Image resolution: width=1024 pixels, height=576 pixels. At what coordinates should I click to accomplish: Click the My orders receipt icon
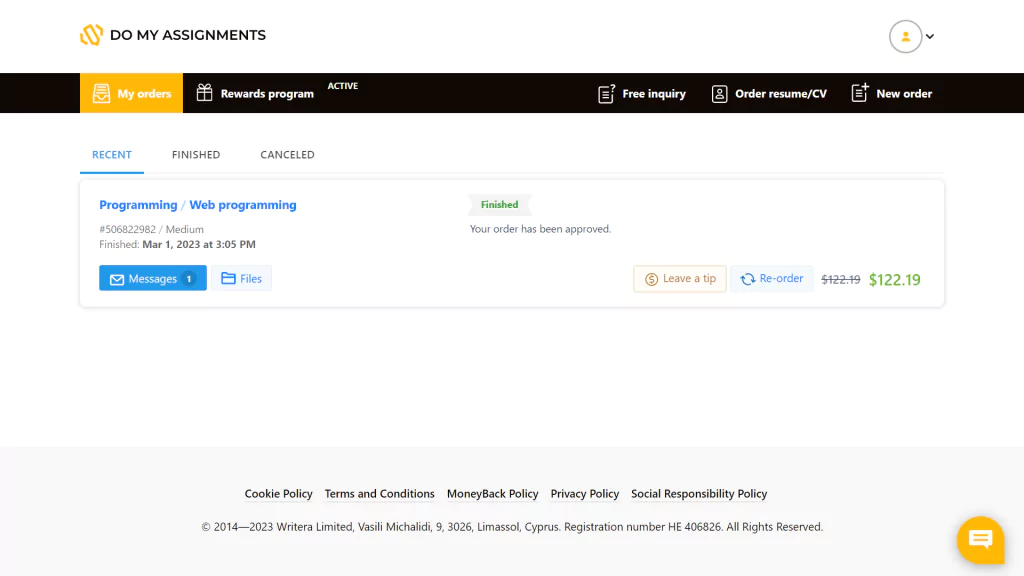[101, 93]
